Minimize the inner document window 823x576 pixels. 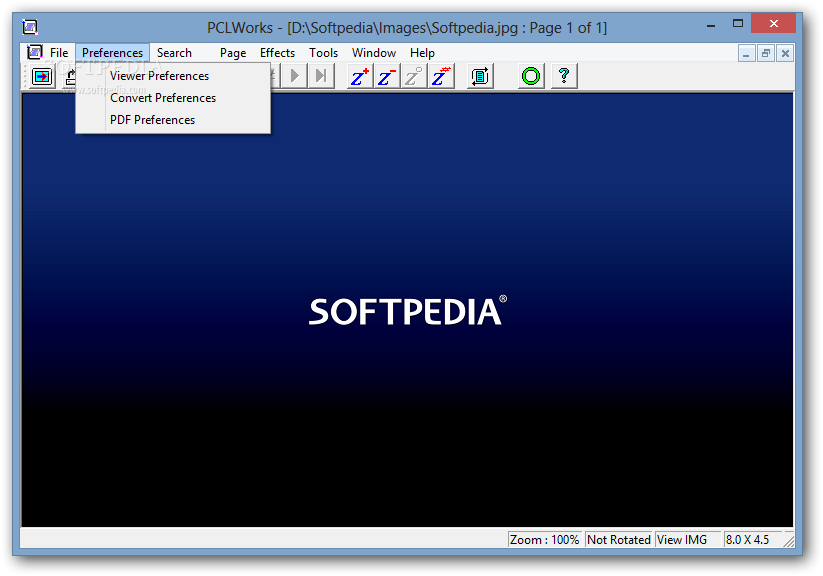click(x=746, y=54)
